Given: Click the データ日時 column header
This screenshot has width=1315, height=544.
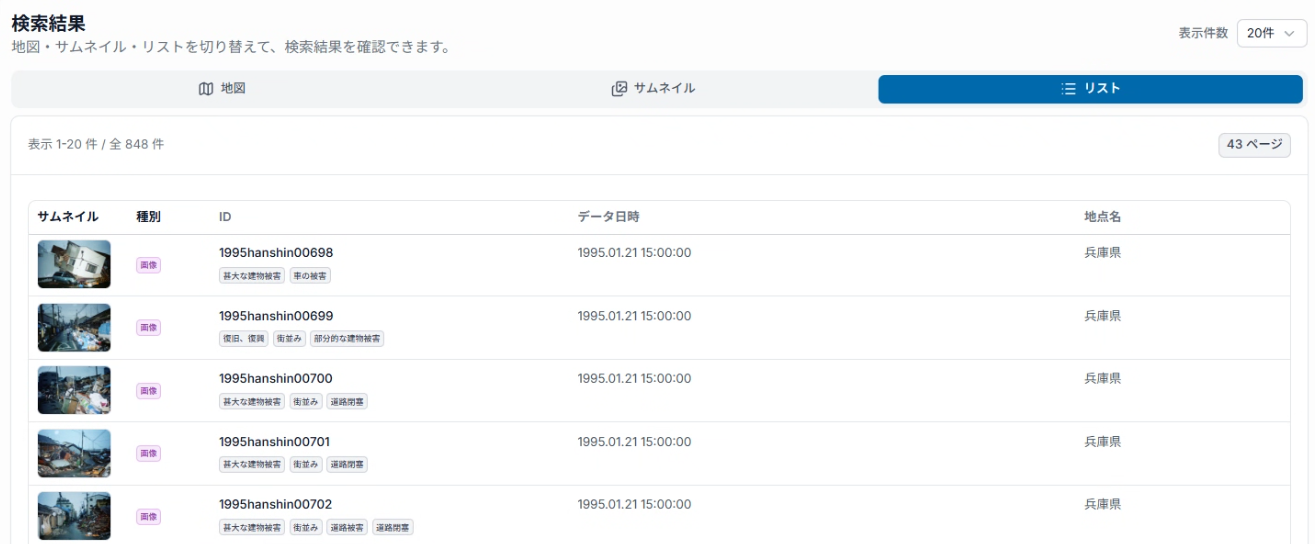Looking at the screenshot, I should click(608, 217).
